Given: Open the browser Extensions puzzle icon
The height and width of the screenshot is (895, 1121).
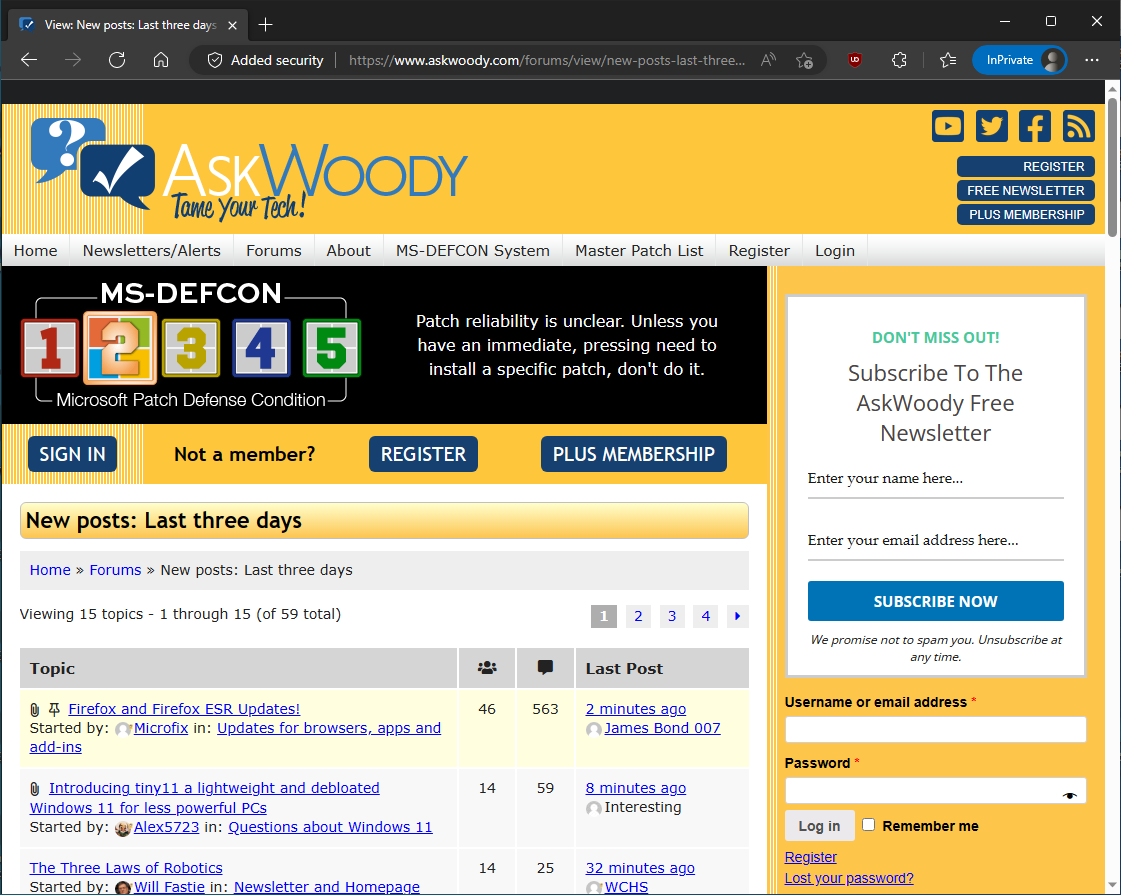Looking at the screenshot, I should [899, 60].
